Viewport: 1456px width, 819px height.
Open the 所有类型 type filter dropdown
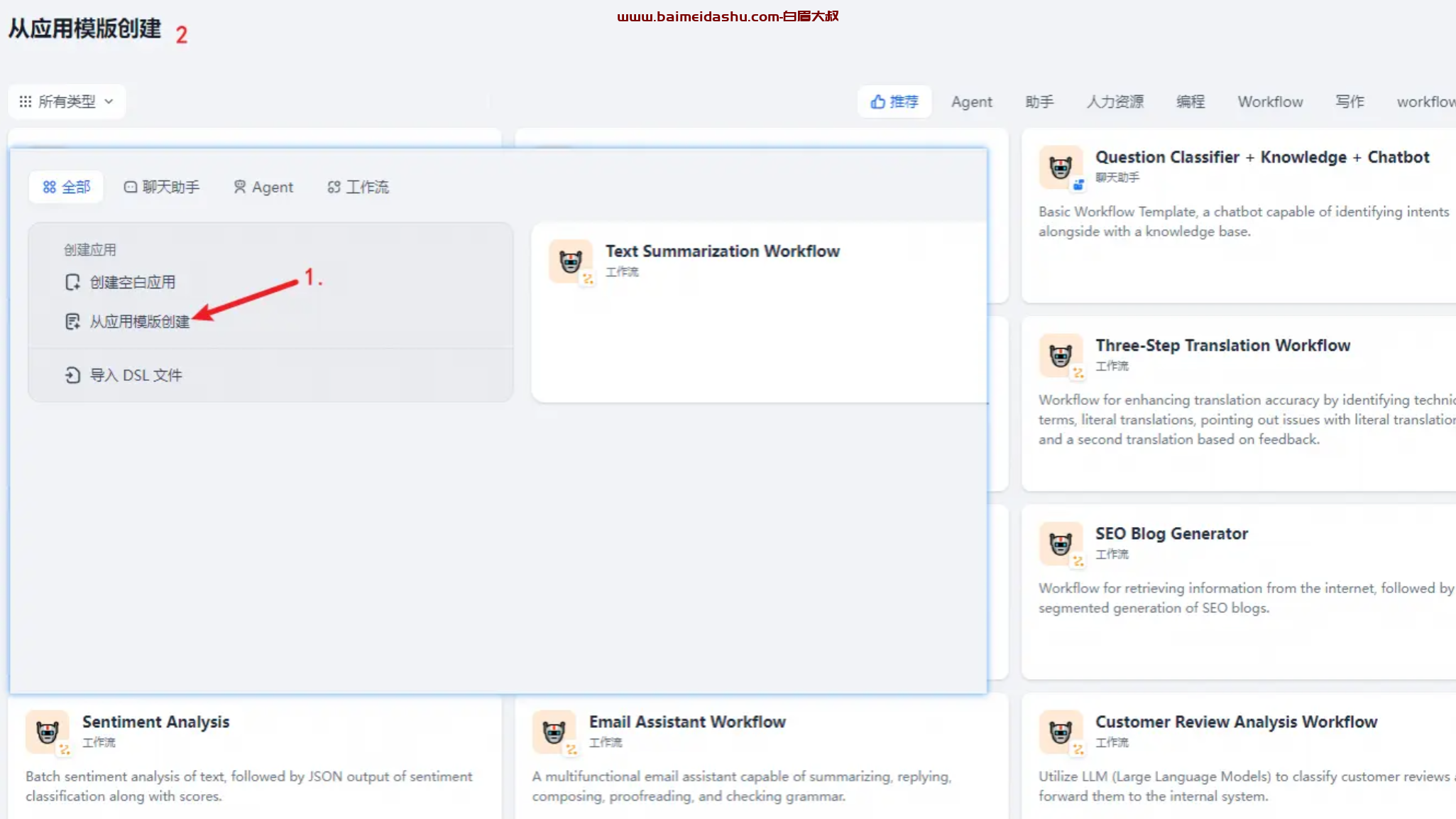(x=67, y=102)
